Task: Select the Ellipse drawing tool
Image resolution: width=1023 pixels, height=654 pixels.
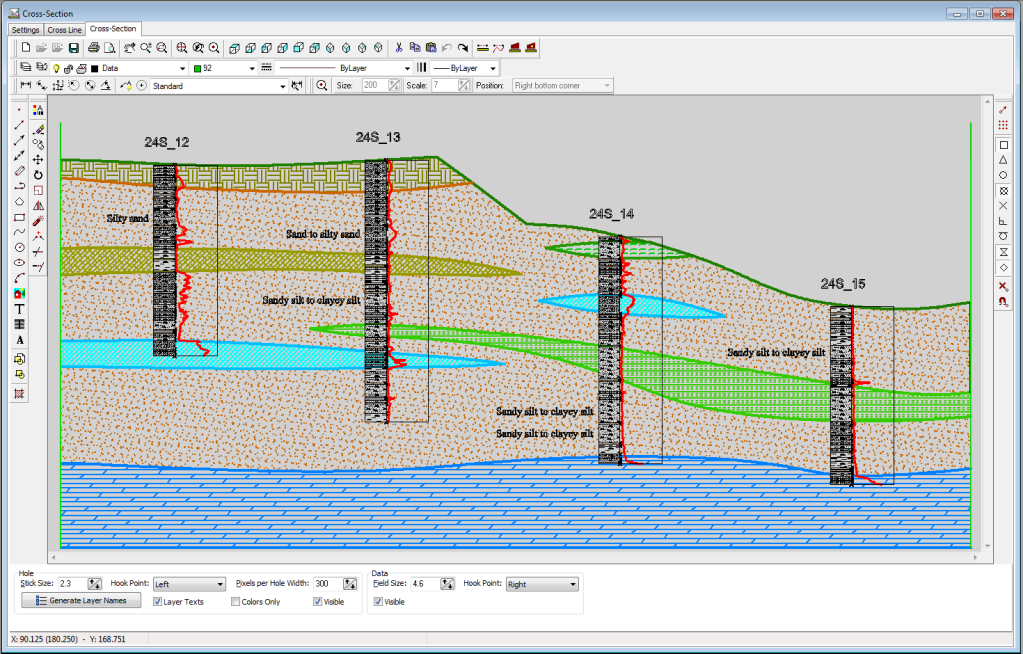Action: coord(20,263)
